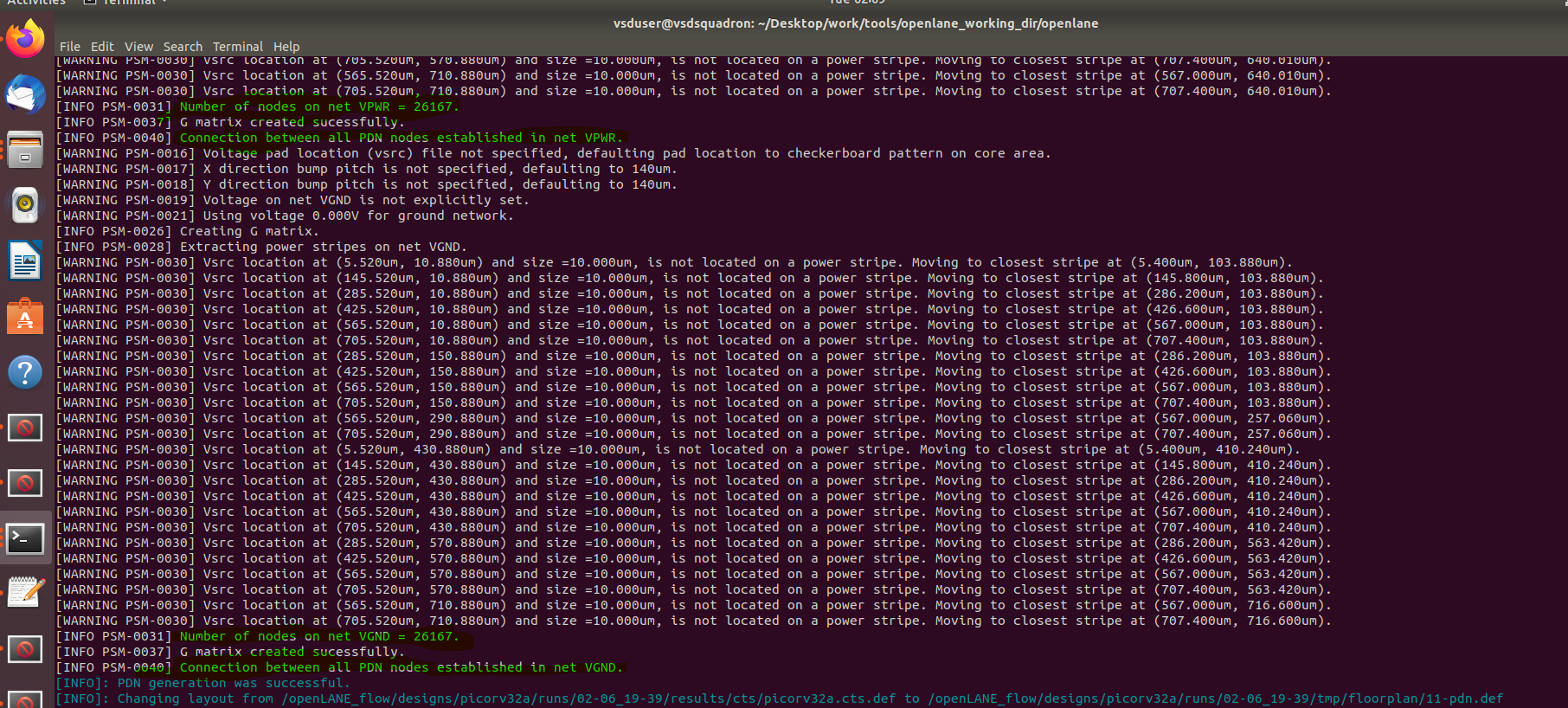Click the blocked-app icon directly below Help
The width and height of the screenshot is (1568, 708).
click(25, 428)
